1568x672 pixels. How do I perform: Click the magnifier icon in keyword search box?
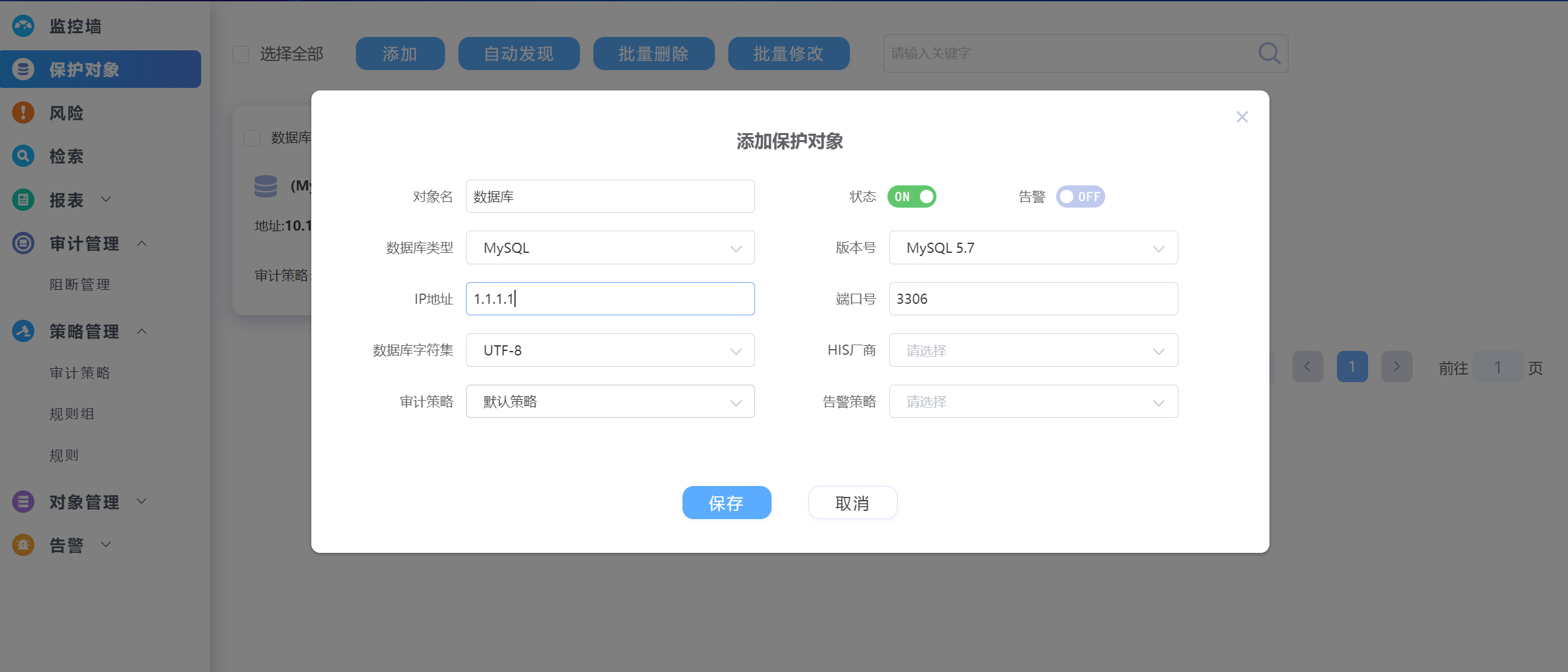pyautogui.click(x=1269, y=54)
